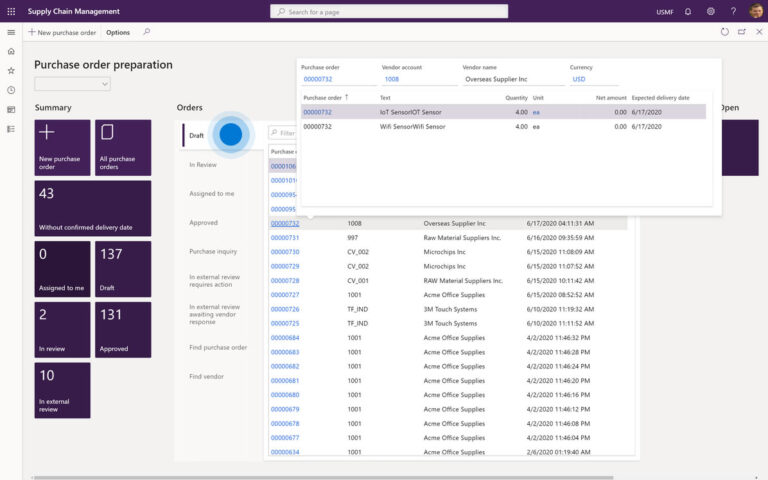This screenshot has height=480, width=768.
Task: Click the USMF company selector
Action: (x=665, y=12)
